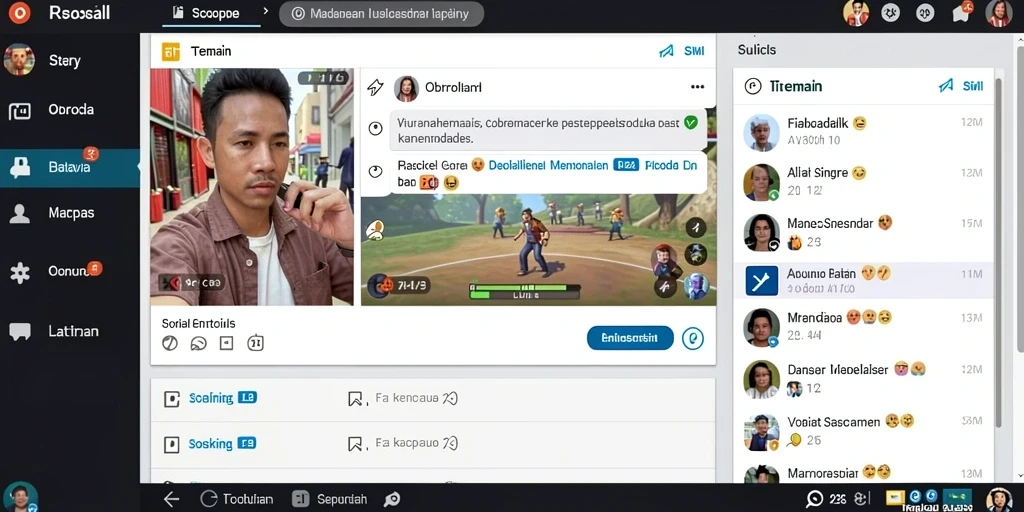
Task: Click the SiMl send icon in Temain header
Action: (666, 51)
